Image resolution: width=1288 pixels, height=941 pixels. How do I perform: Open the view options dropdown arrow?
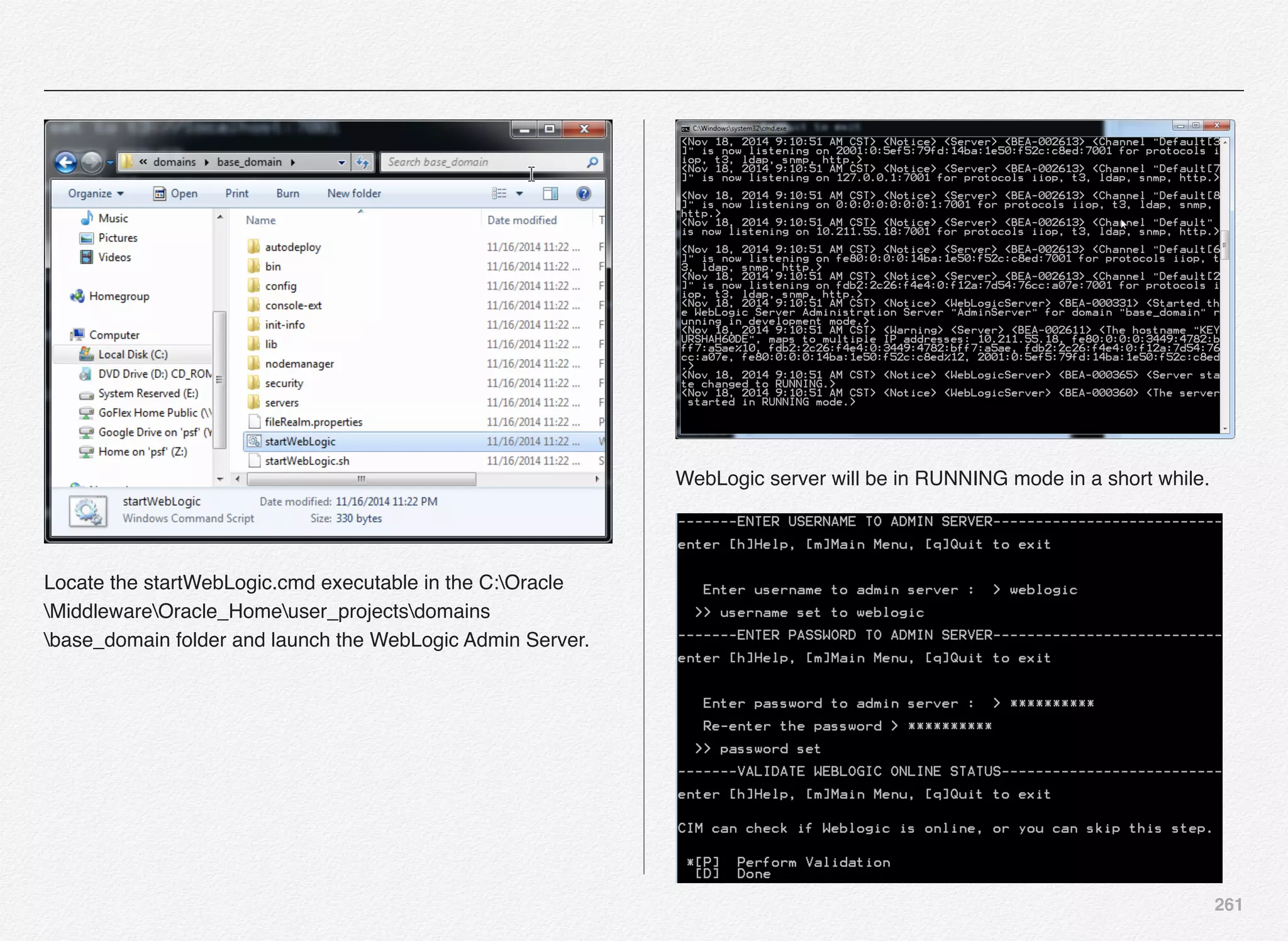(519, 194)
